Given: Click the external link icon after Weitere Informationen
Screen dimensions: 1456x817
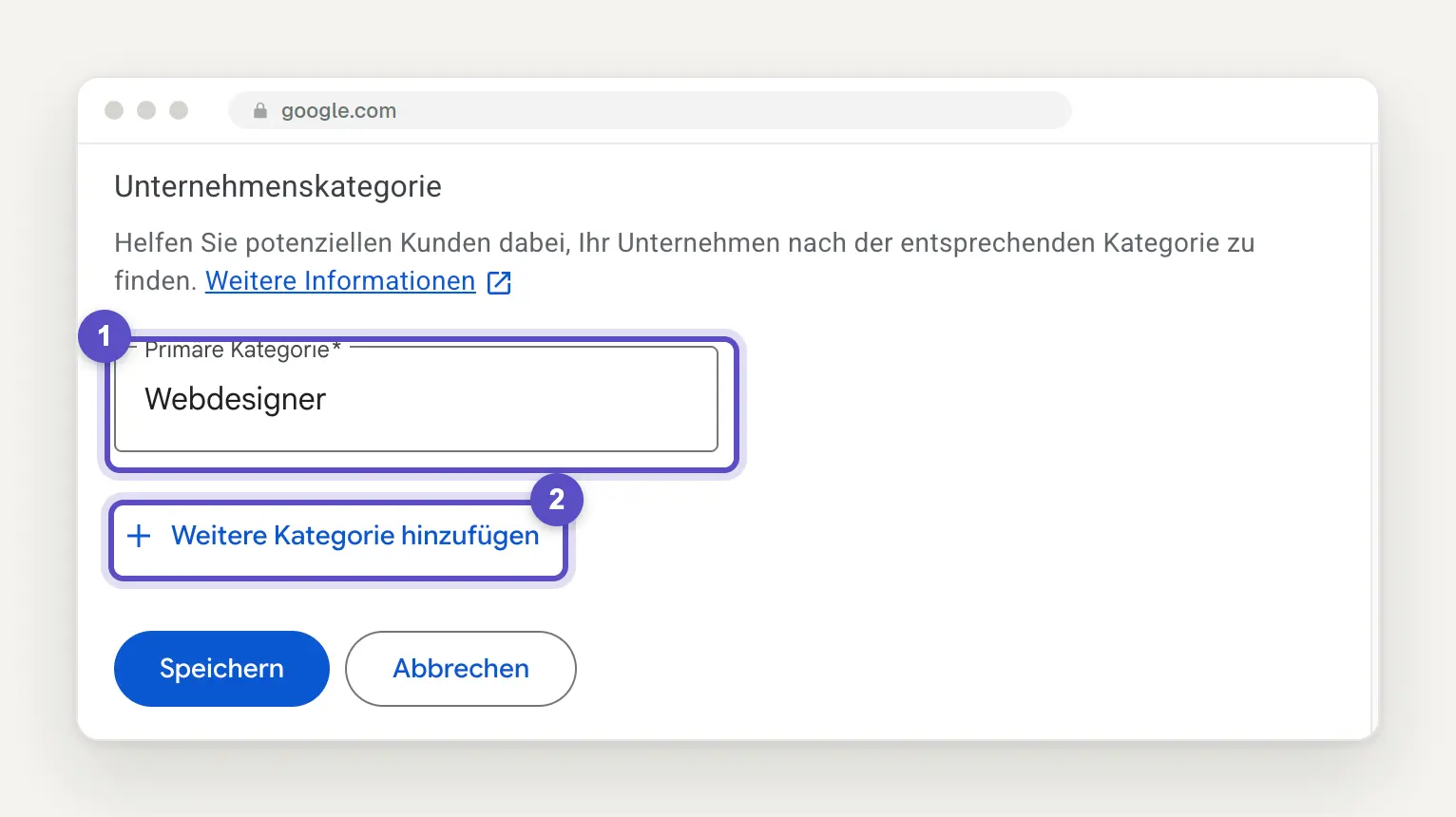Looking at the screenshot, I should (499, 282).
